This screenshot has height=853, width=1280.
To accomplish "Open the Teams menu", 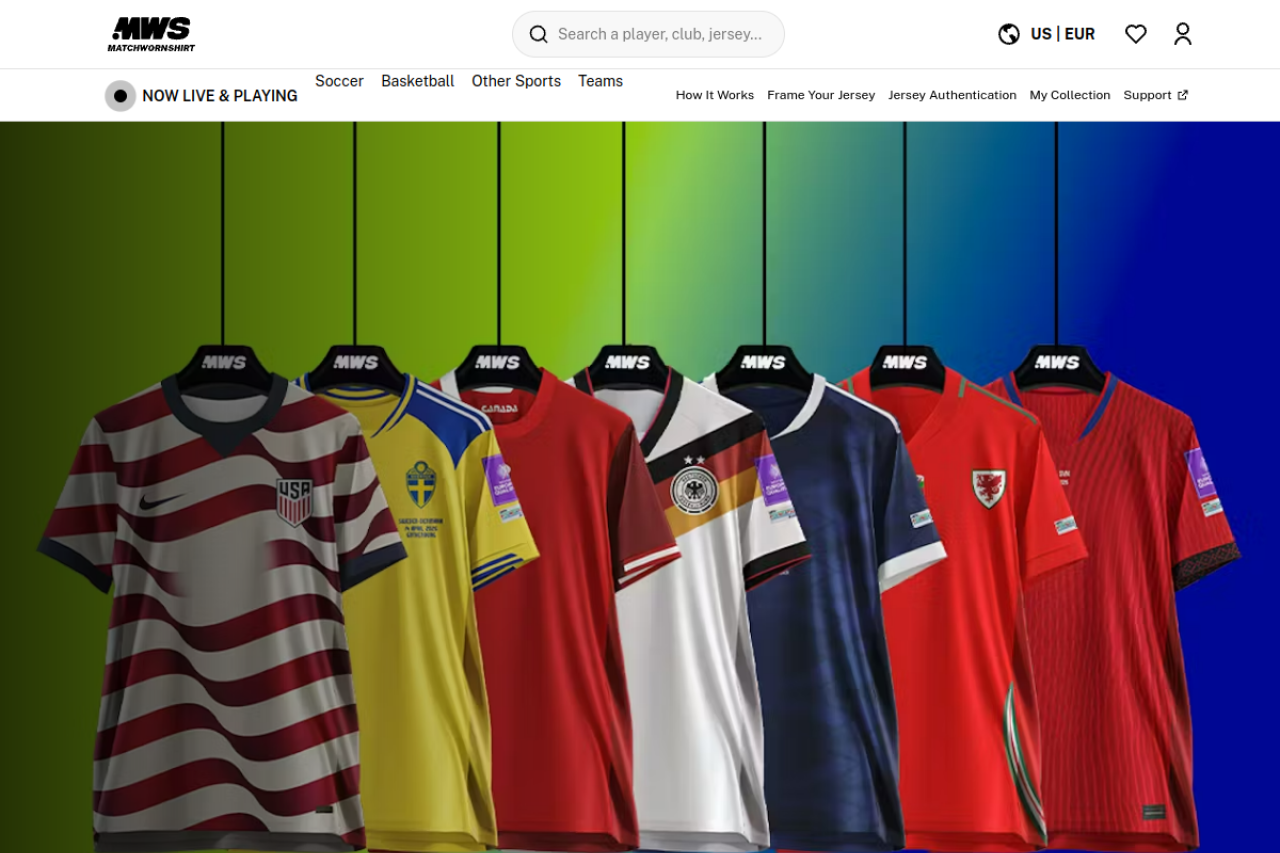I will click(x=600, y=81).
